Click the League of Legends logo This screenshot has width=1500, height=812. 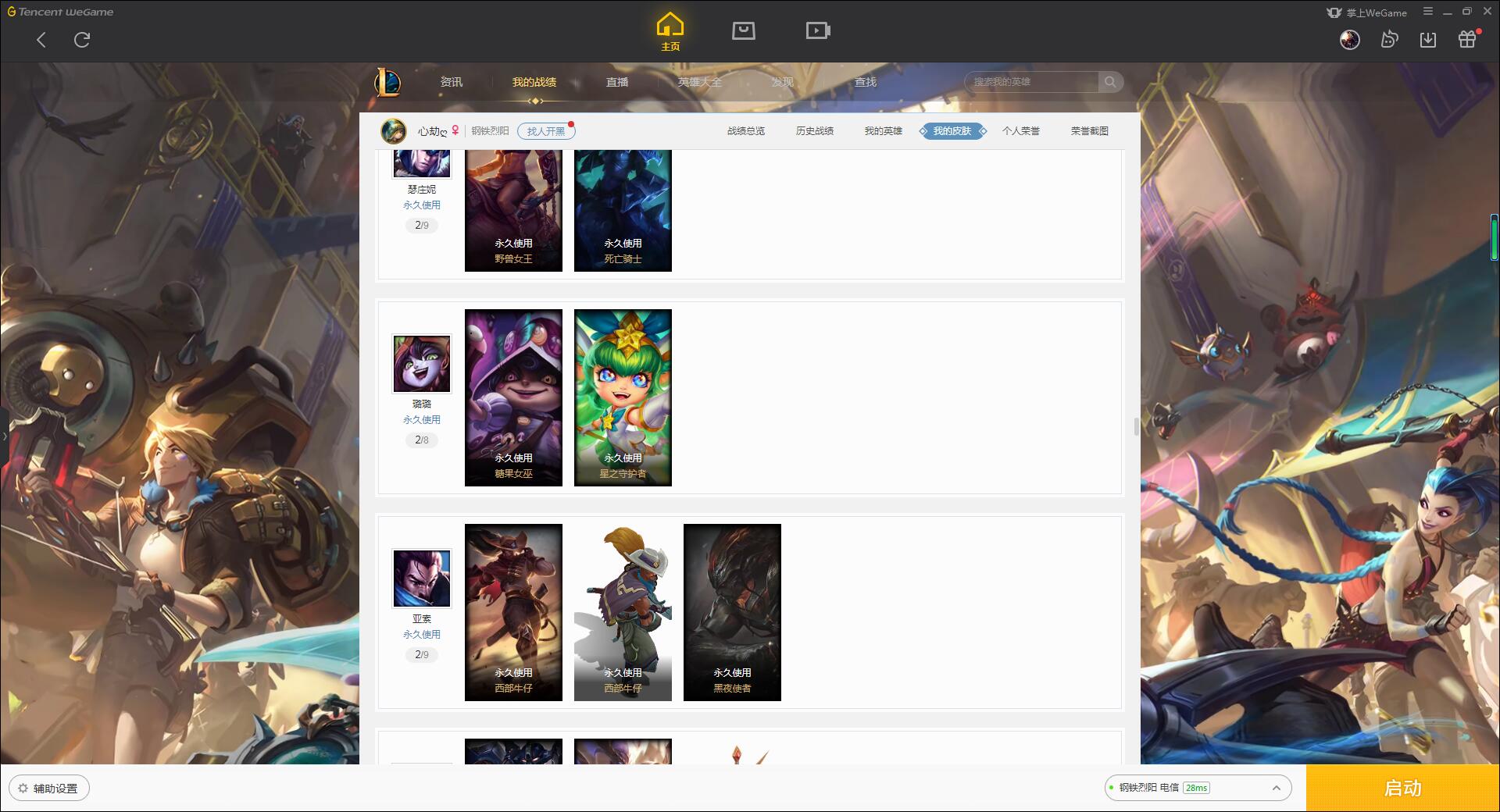pos(387,82)
